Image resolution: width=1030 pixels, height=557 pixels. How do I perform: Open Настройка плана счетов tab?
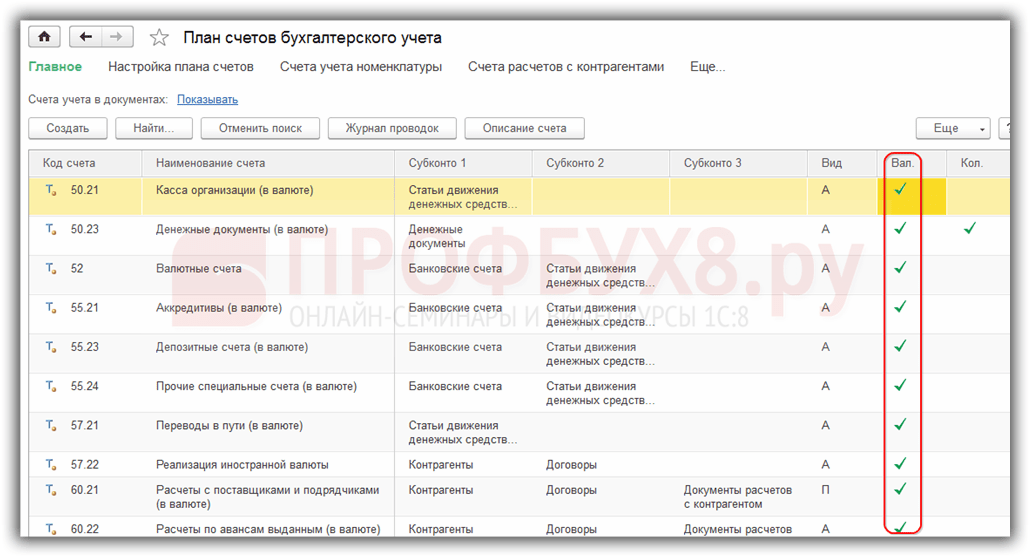[181, 67]
